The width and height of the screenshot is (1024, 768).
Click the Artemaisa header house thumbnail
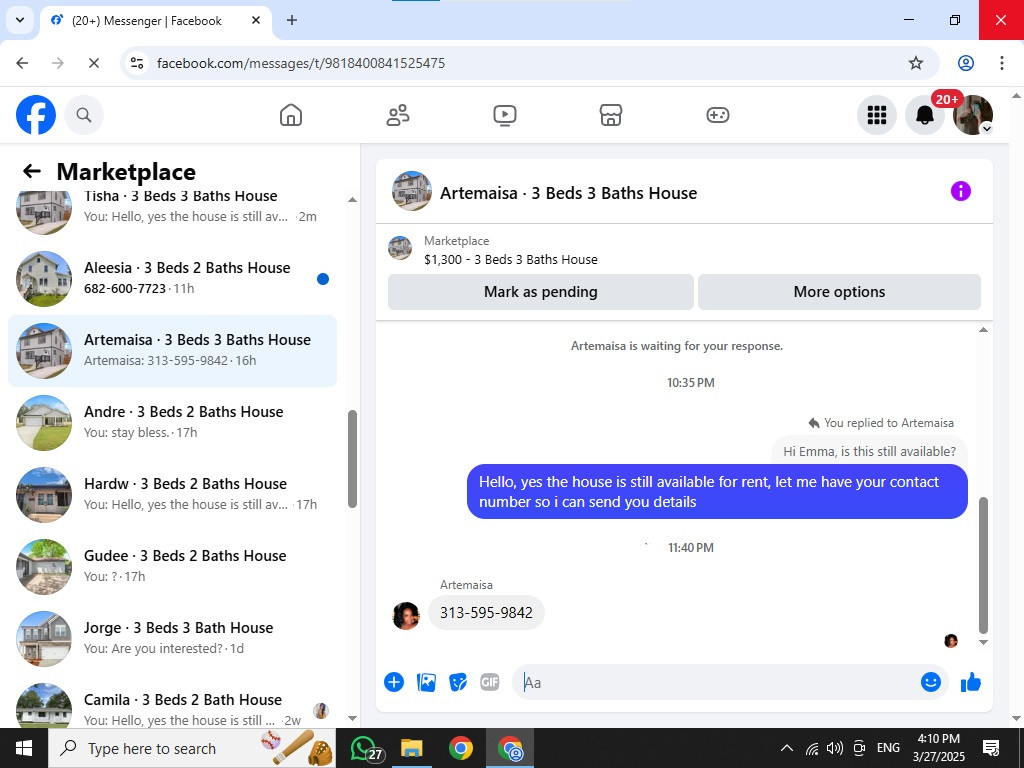click(411, 191)
